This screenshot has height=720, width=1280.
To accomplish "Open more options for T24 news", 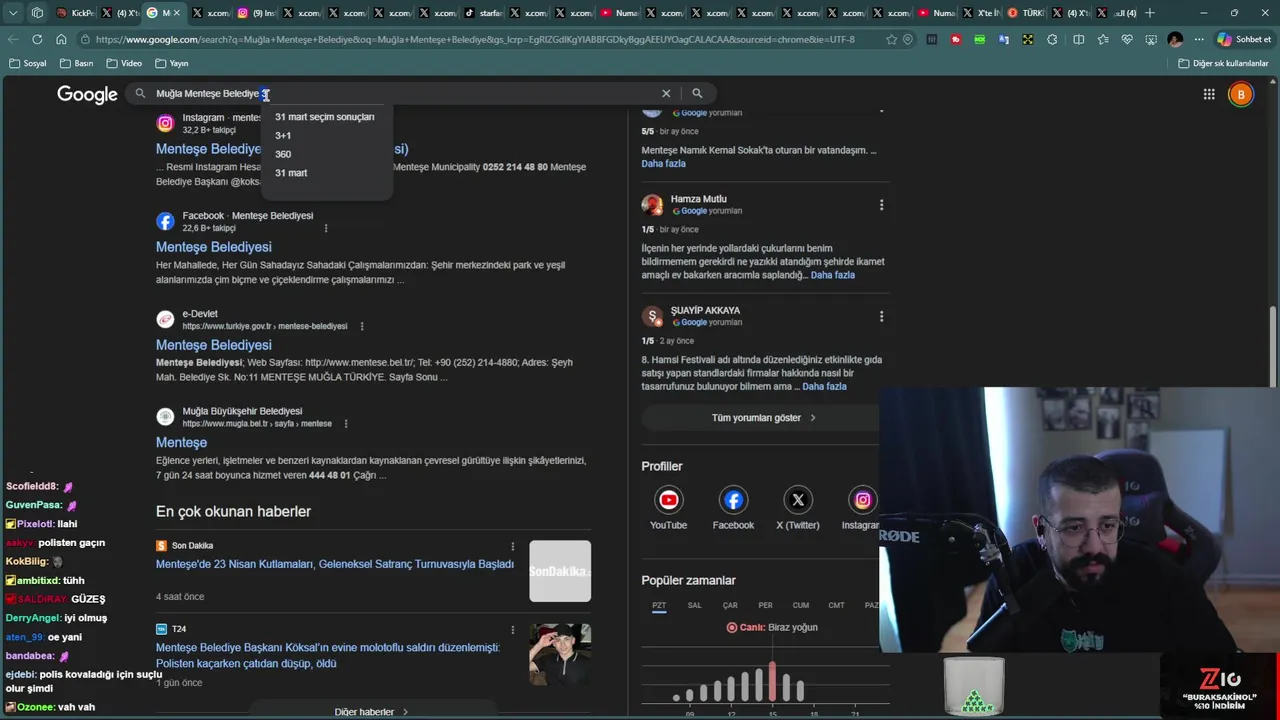I will 513,629.
